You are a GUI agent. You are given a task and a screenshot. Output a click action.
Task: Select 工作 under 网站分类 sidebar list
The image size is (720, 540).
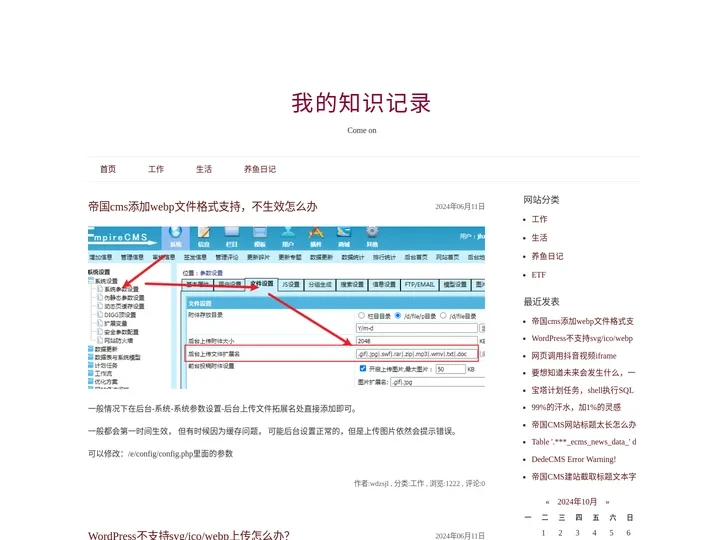click(x=539, y=219)
